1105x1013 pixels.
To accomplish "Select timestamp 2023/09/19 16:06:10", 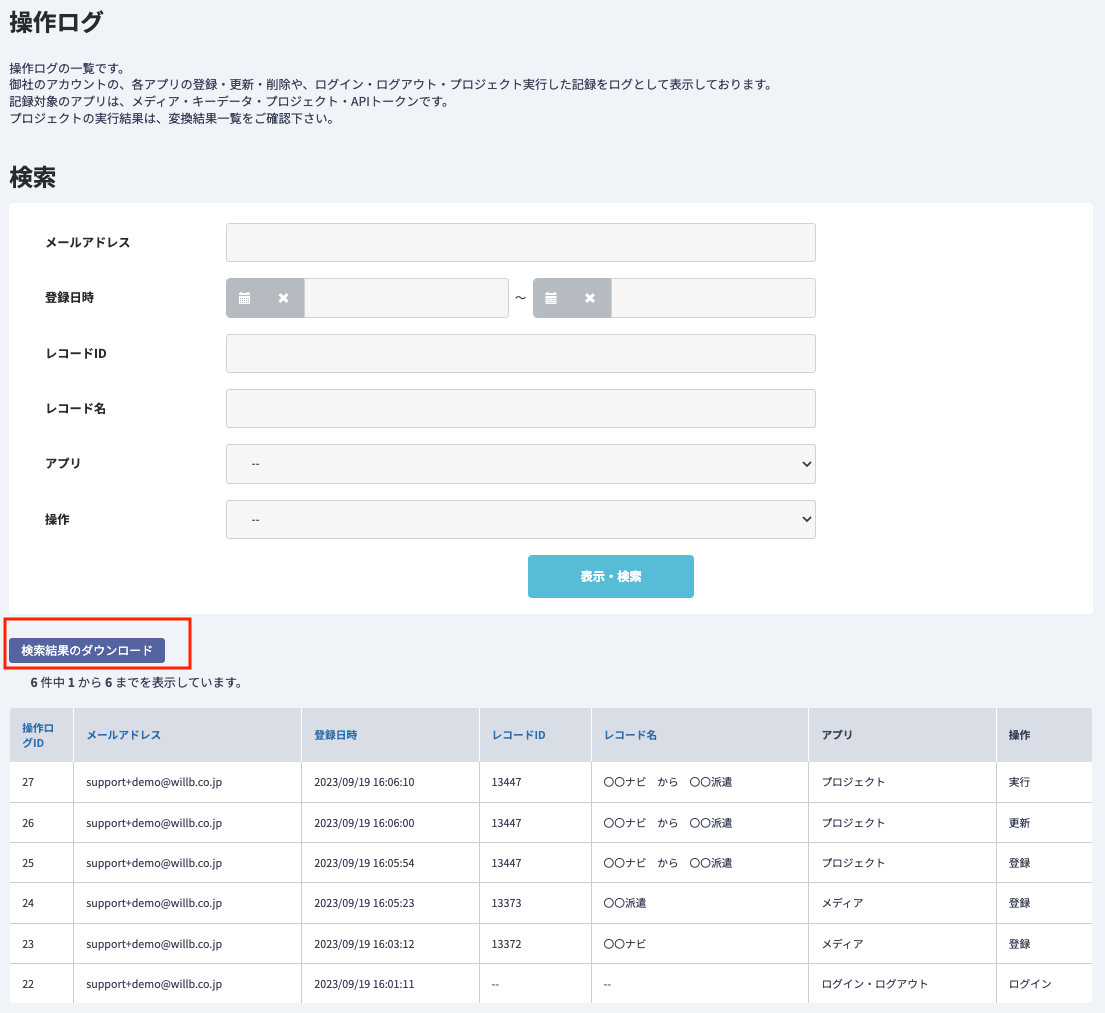I will pyautogui.click(x=364, y=782).
